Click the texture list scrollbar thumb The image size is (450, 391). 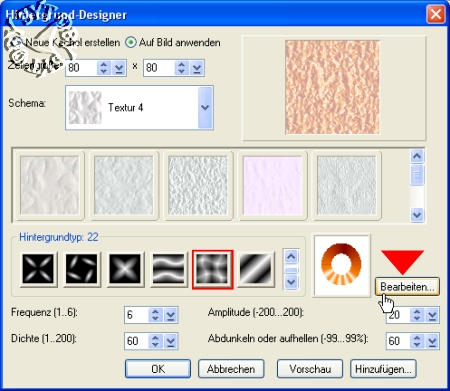tap(417, 175)
